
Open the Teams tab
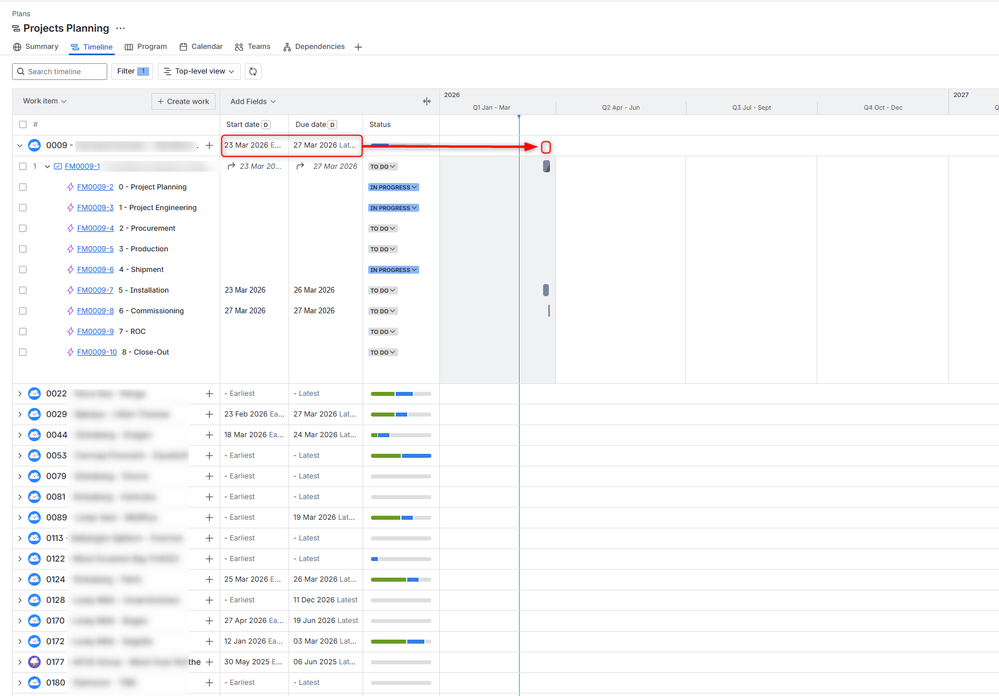tap(253, 47)
